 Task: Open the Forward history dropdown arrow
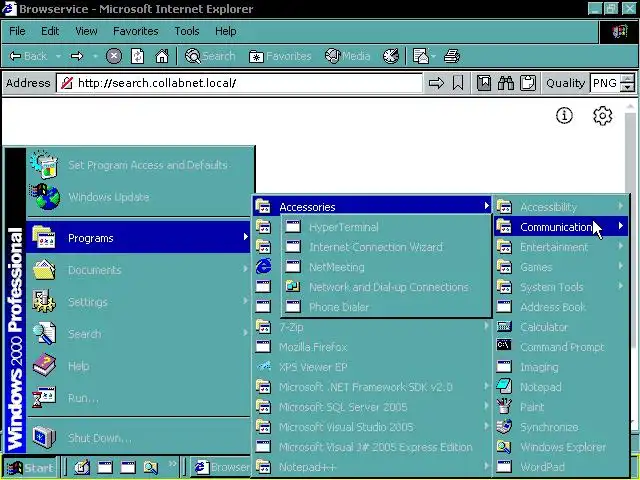click(x=95, y=56)
